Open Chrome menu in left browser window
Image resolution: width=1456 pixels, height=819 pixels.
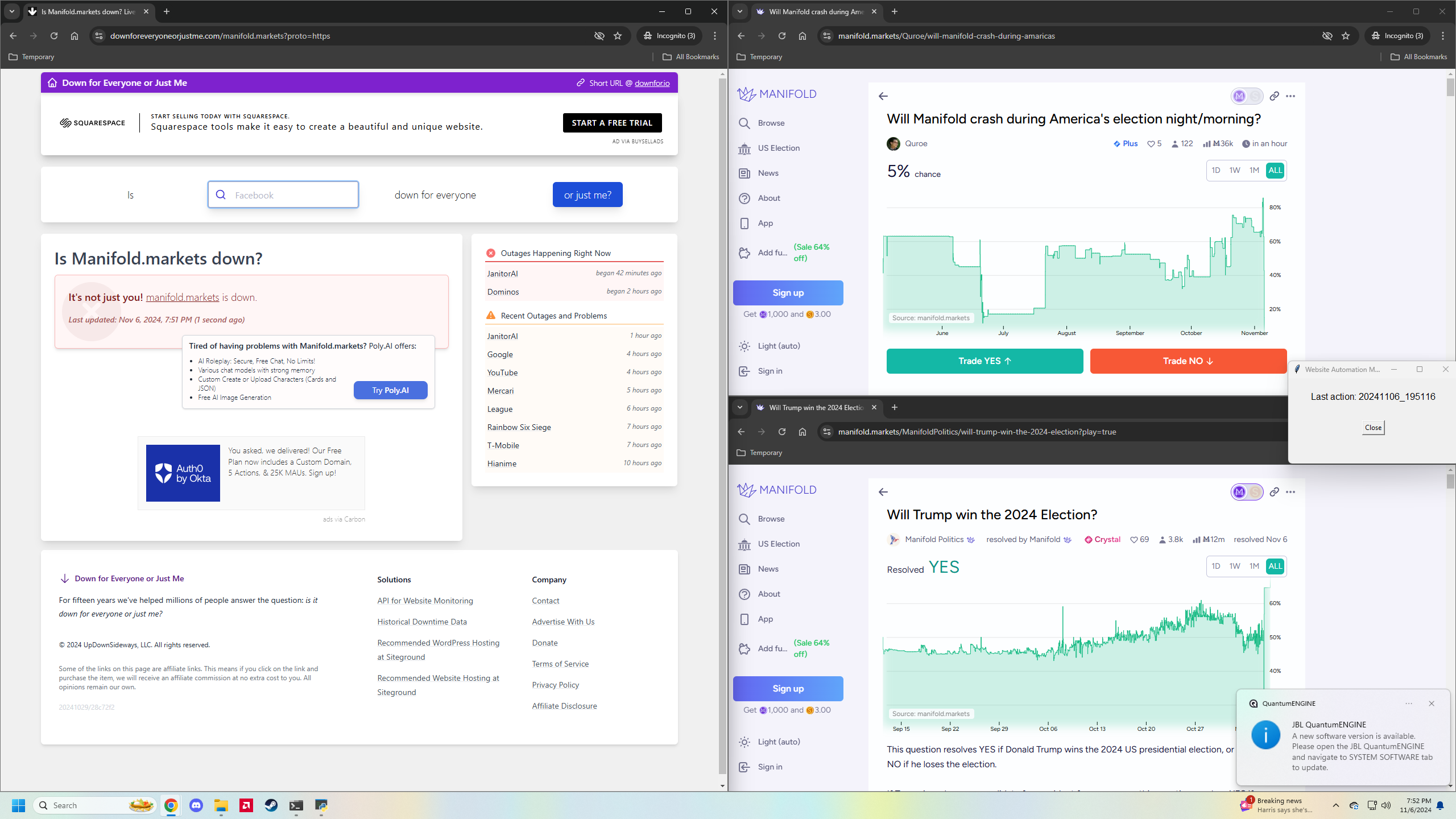coord(715,36)
